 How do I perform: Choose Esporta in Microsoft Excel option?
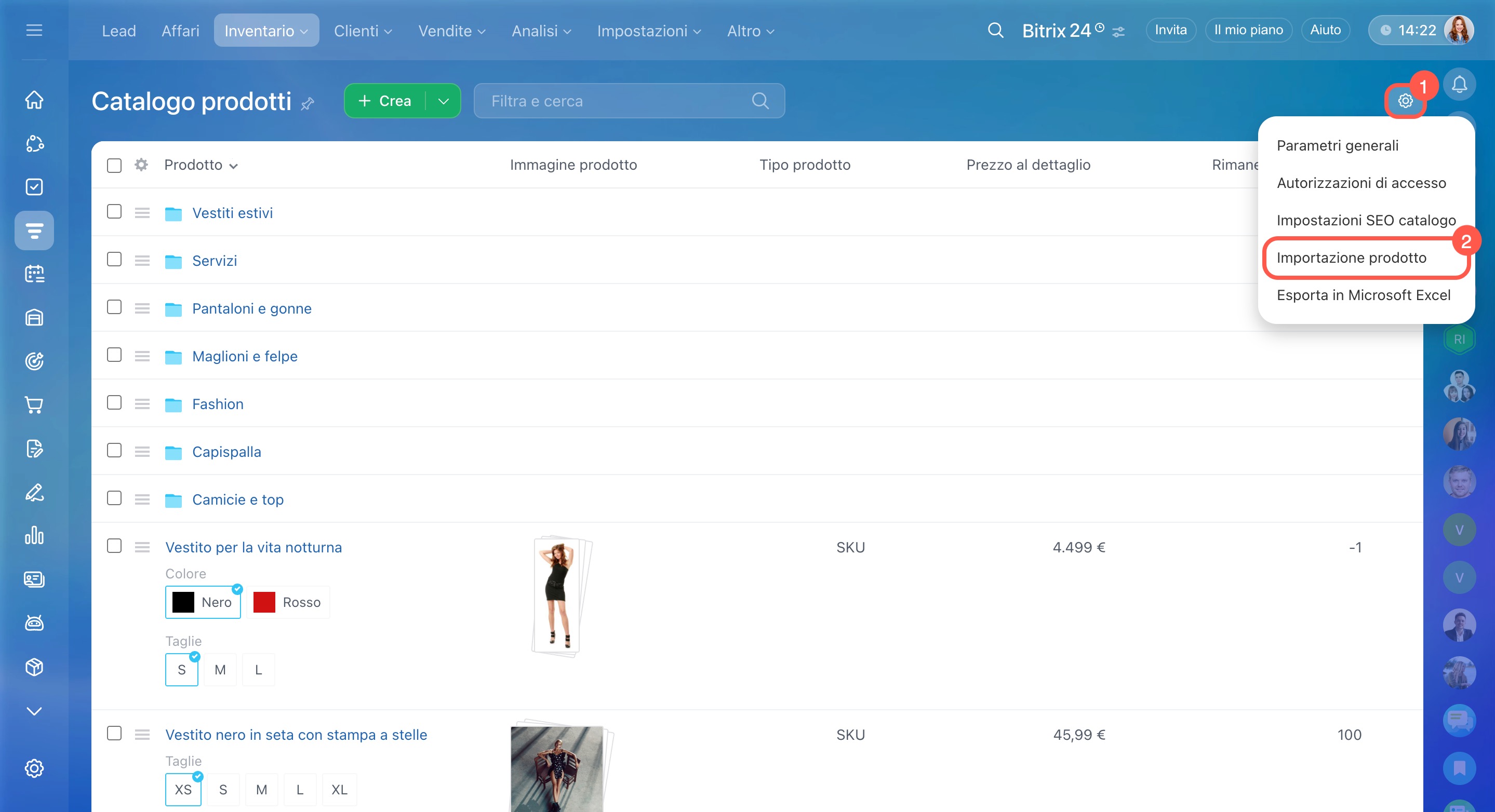pos(1363,295)
